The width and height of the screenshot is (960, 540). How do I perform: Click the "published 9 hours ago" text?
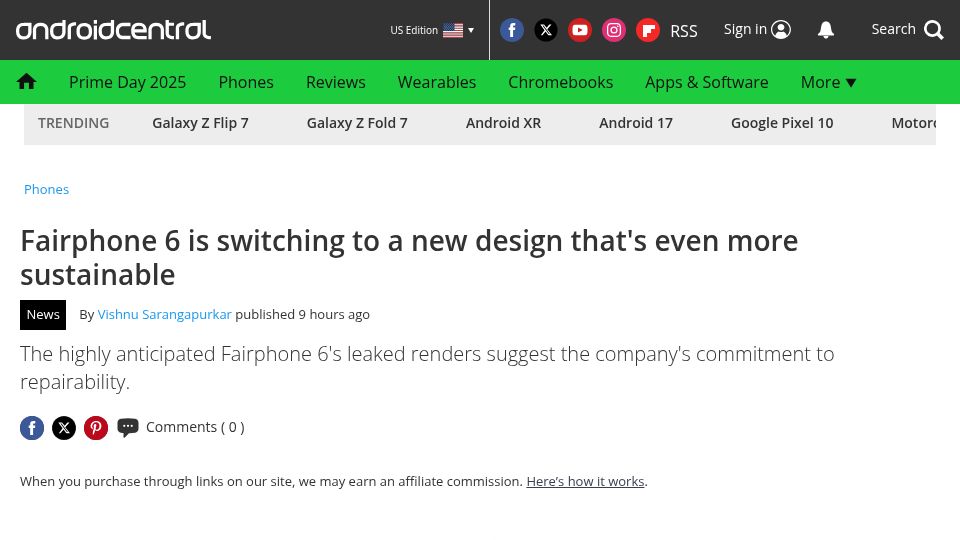pyautogui.click(x=302, y=315)
